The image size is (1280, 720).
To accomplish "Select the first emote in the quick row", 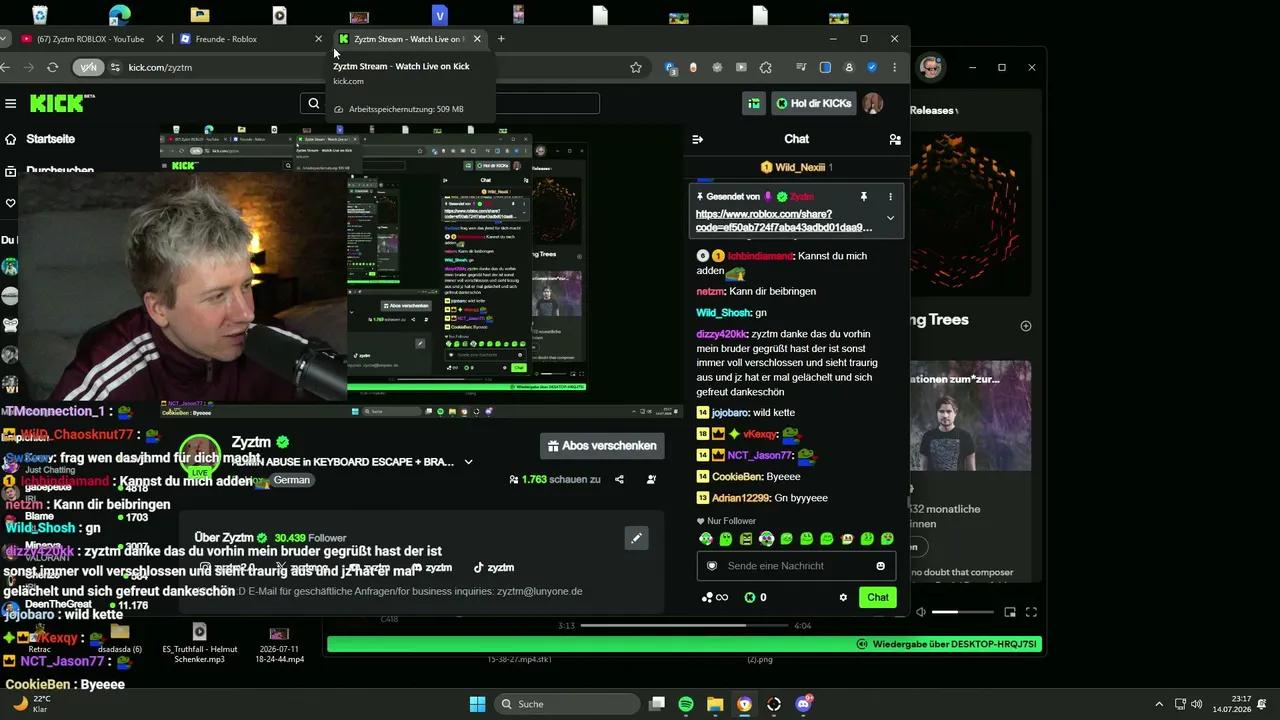I will tap(706, 539).
